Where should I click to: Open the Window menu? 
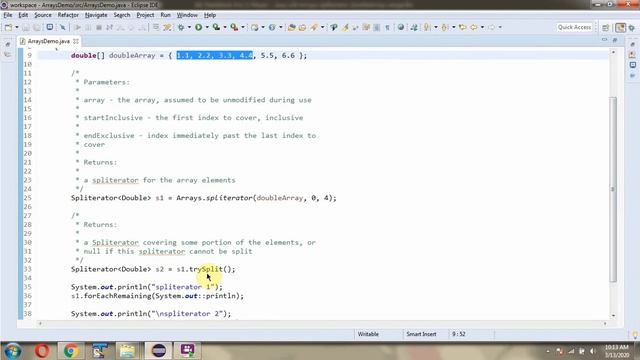click(x=187, y=15)
